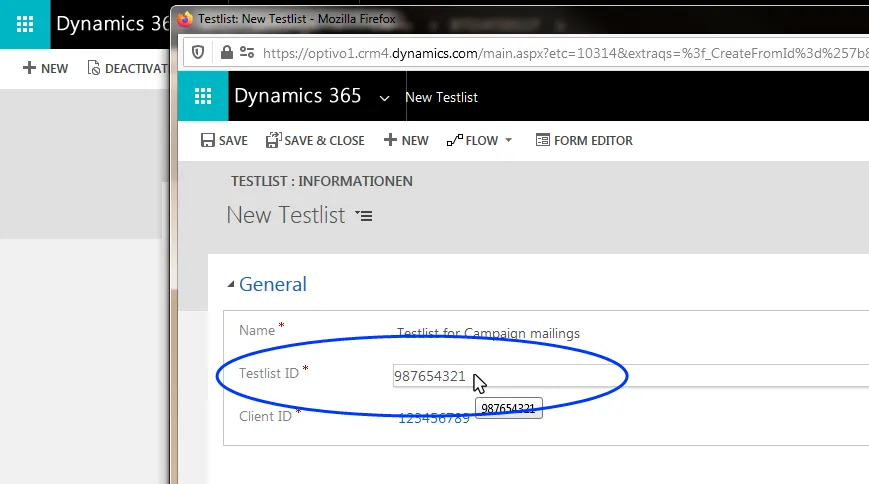Click Name field value Testlist for Campaign mailings
The width and height of the screenshot is (869, 484).
click(x=488, y=333)
